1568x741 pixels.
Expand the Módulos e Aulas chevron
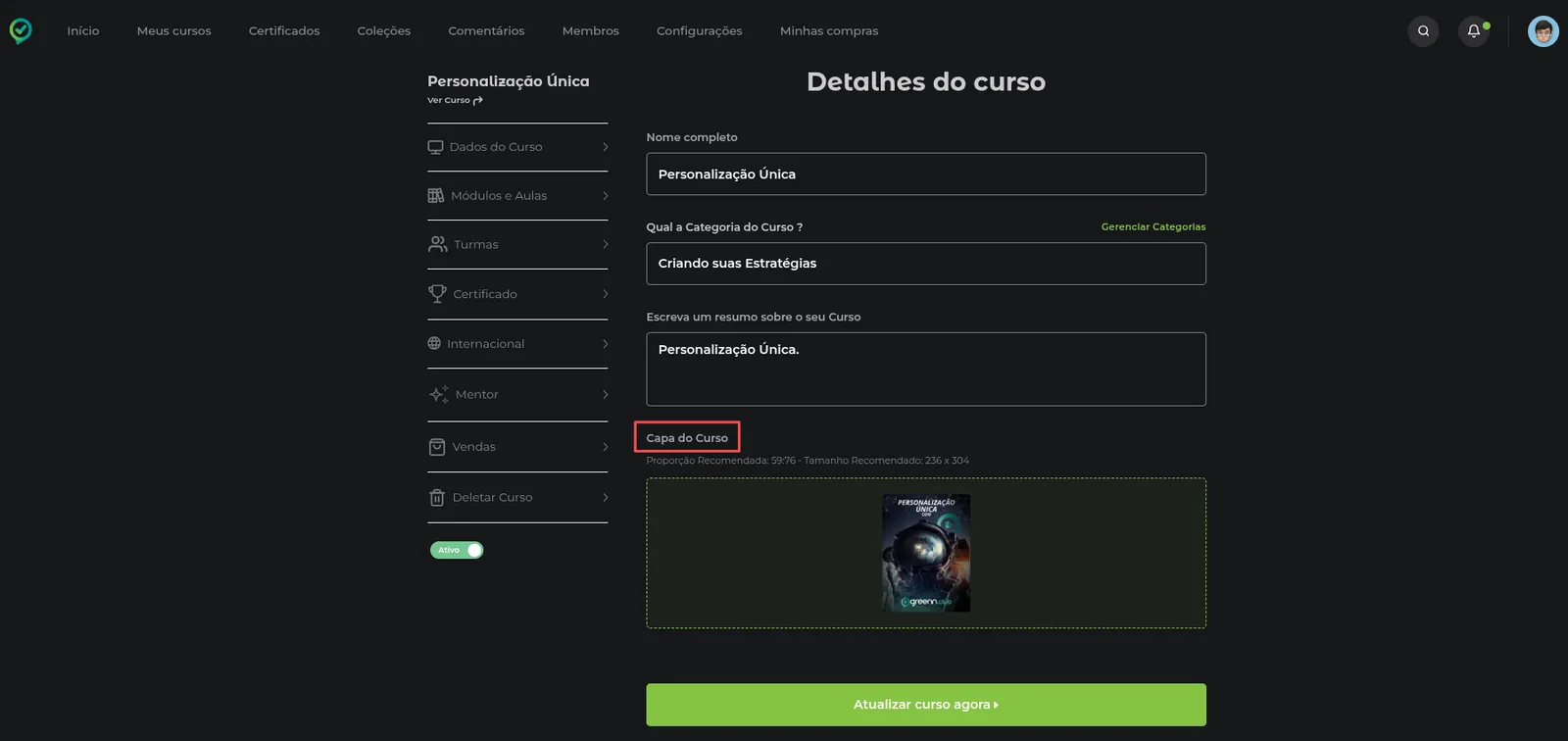(x=606, y=196)
